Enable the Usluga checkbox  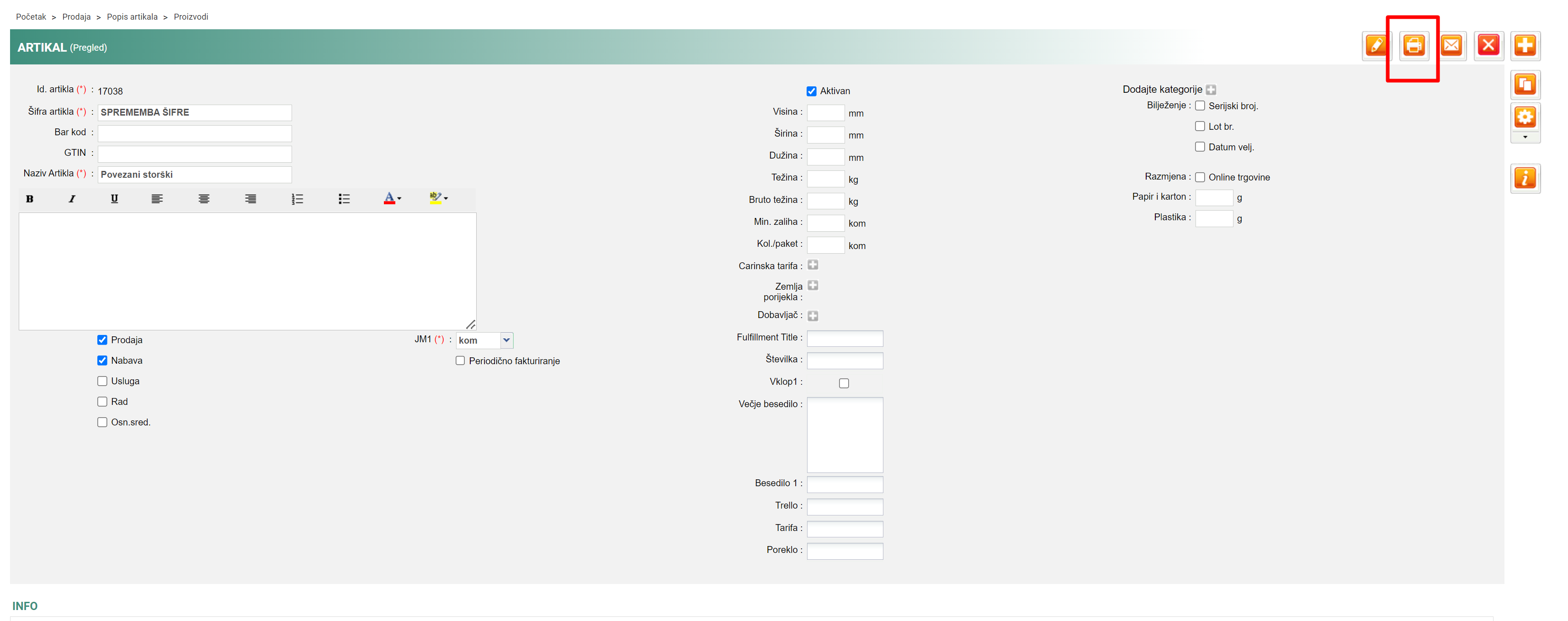click(102, 381)
